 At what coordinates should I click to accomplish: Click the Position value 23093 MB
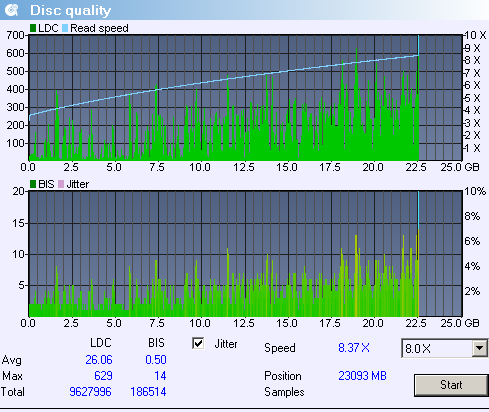pos(362,376)
